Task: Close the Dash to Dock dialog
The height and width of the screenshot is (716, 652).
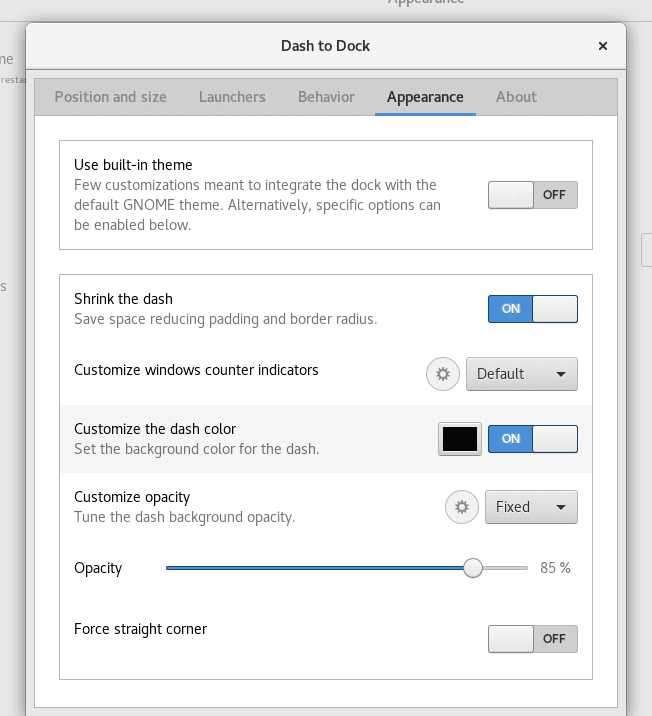Action: (x=603, y=46)
